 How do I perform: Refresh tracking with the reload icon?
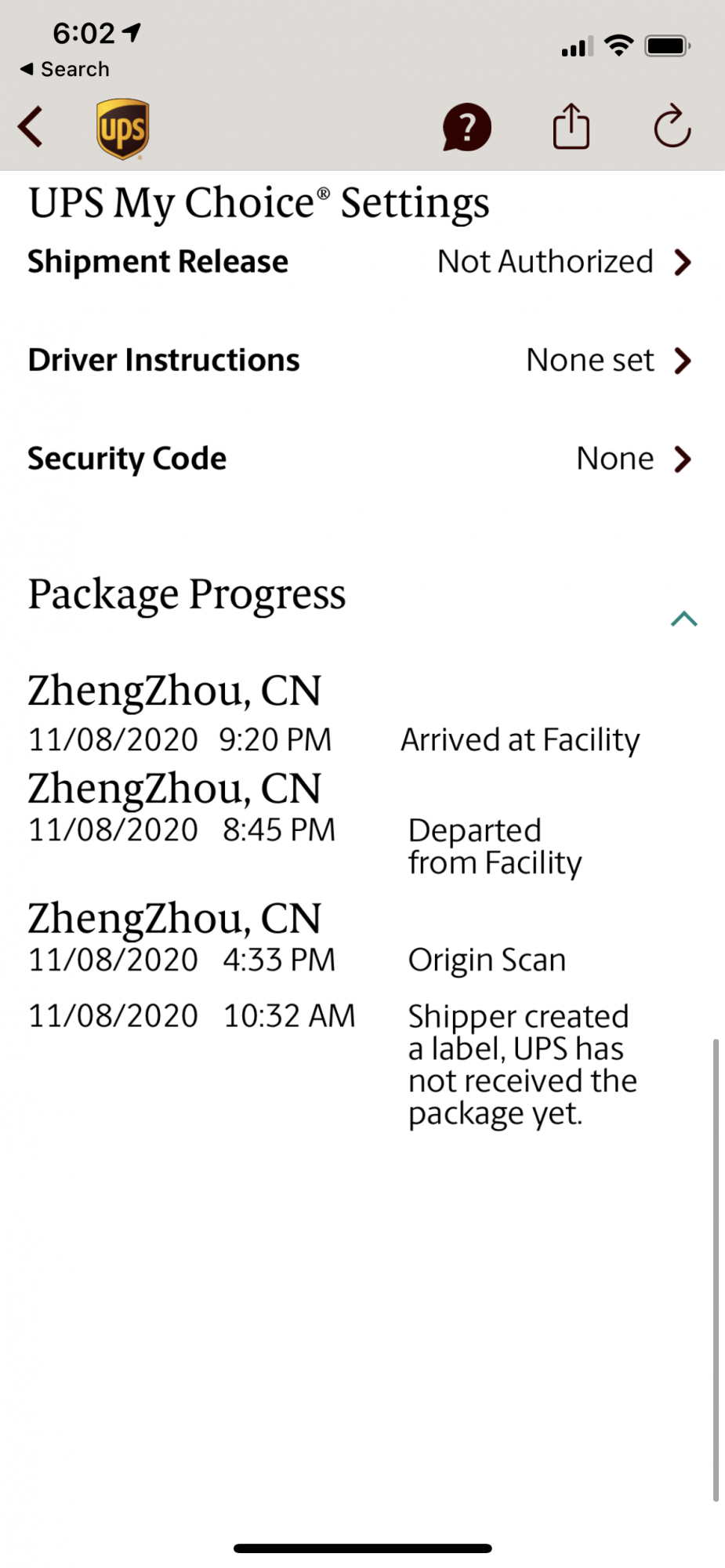point(672,126)
